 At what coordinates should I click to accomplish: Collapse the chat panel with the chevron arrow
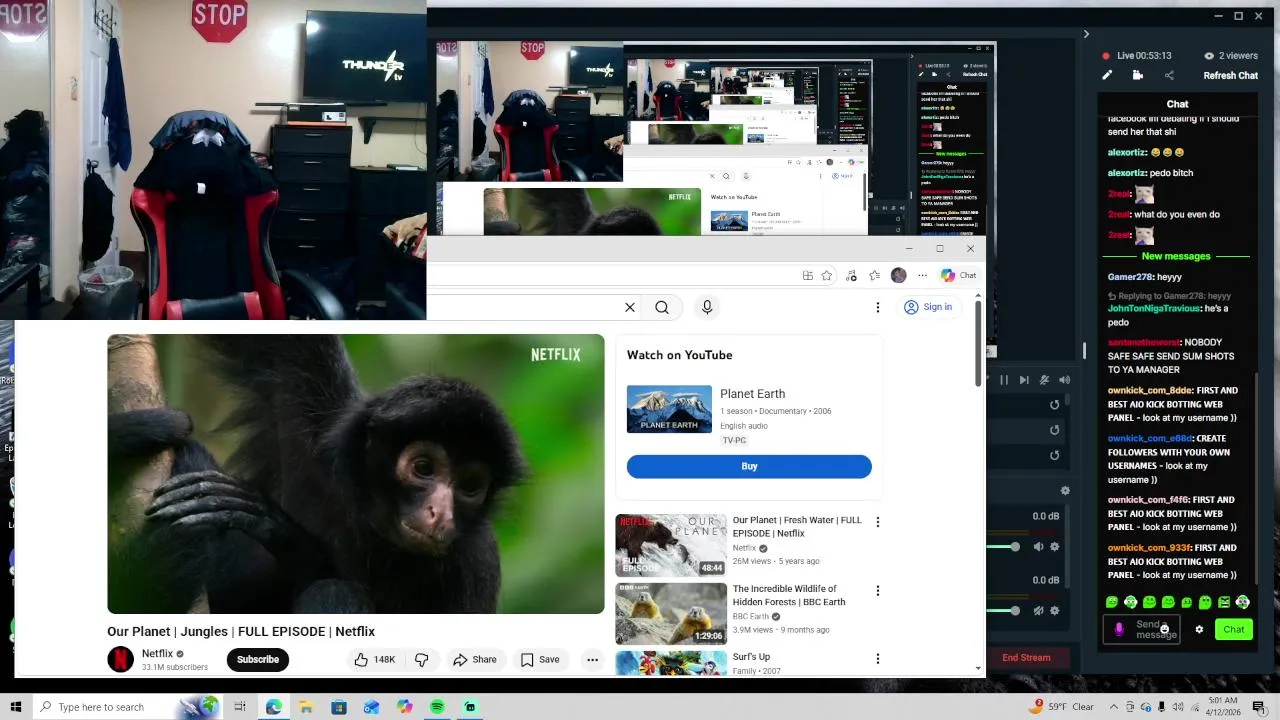click(x=1086, y=34)
